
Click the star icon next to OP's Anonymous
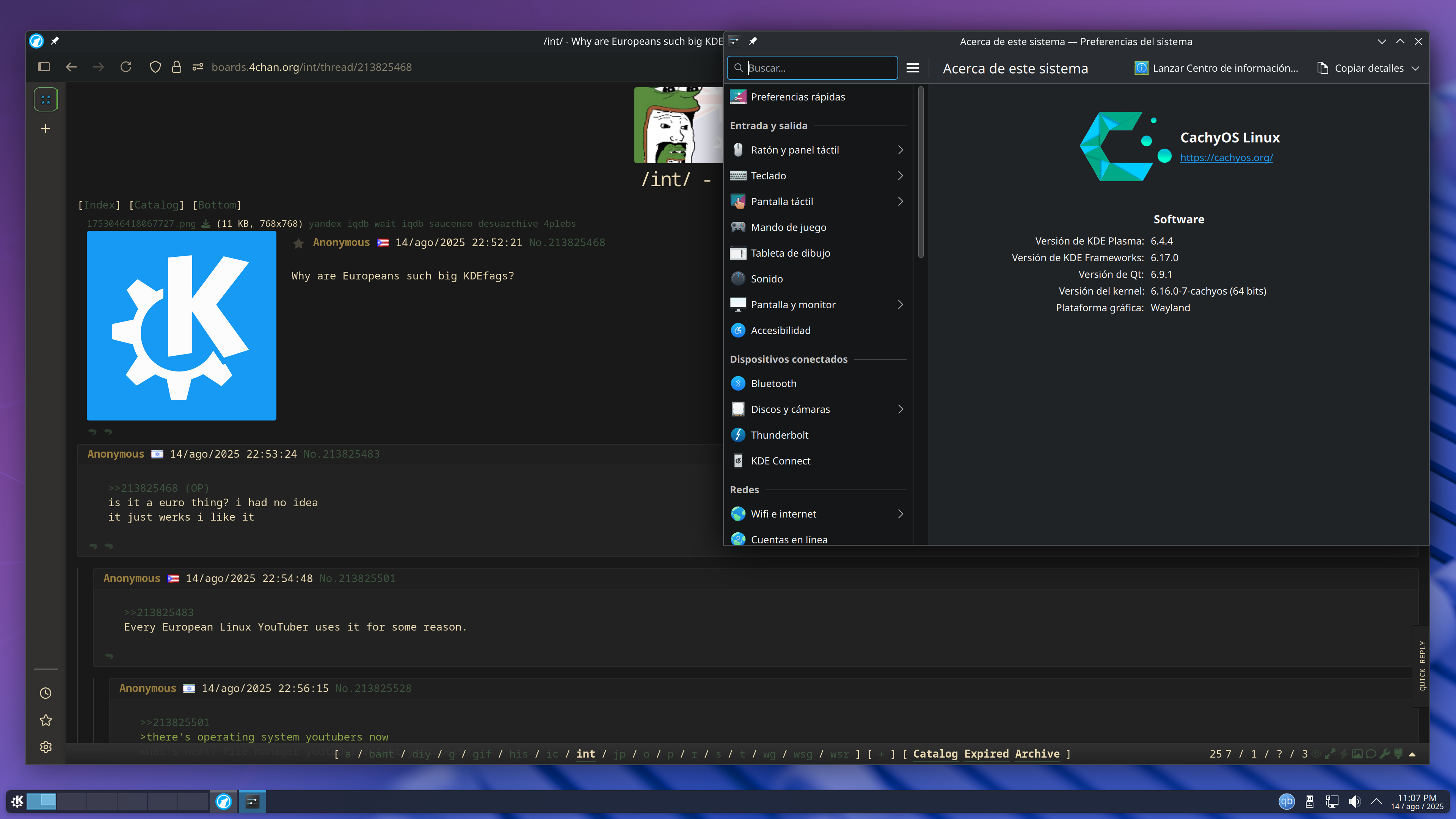coord(298,243)
